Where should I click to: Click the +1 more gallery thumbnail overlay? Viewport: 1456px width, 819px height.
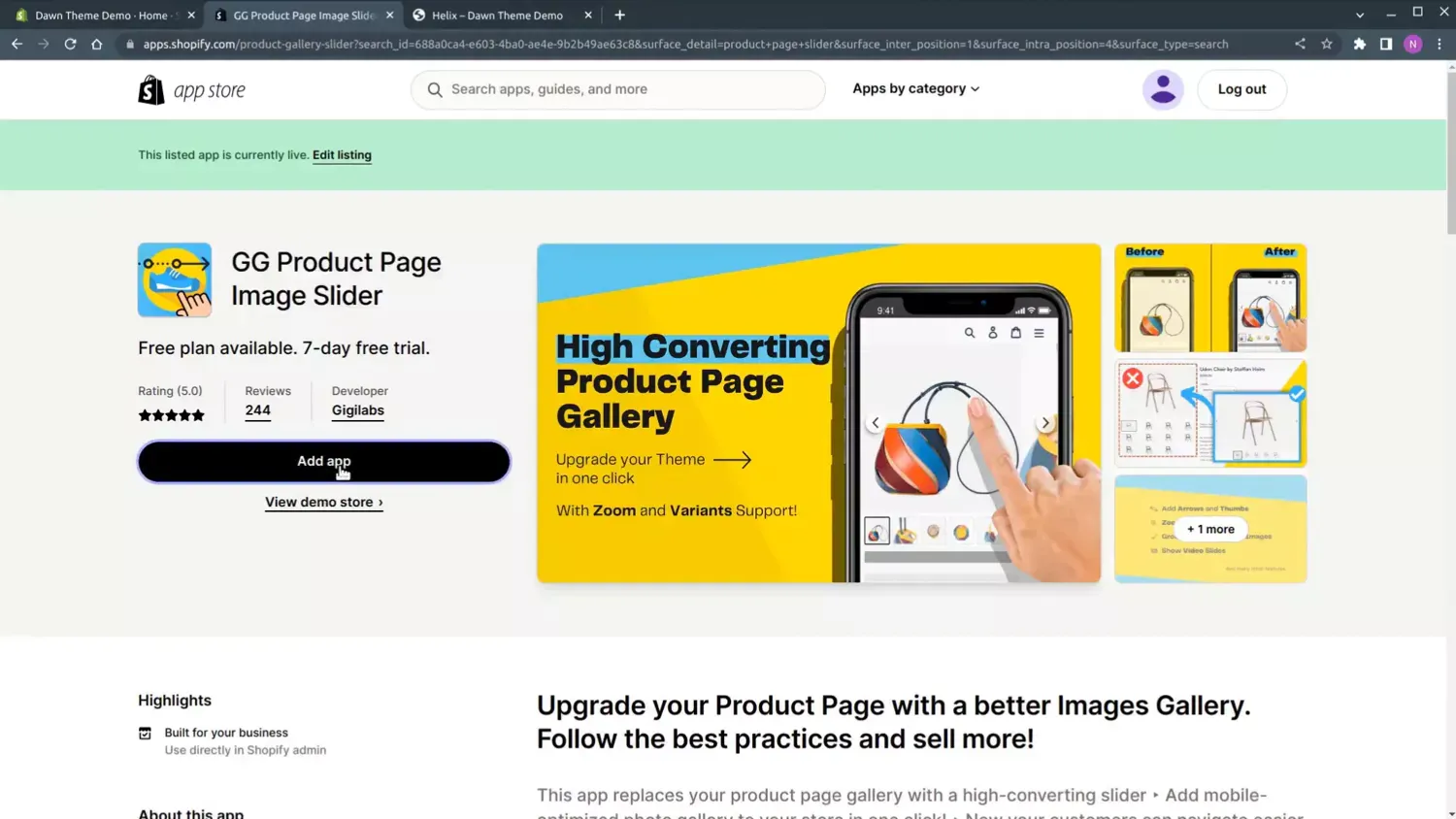pos(1209,529)
